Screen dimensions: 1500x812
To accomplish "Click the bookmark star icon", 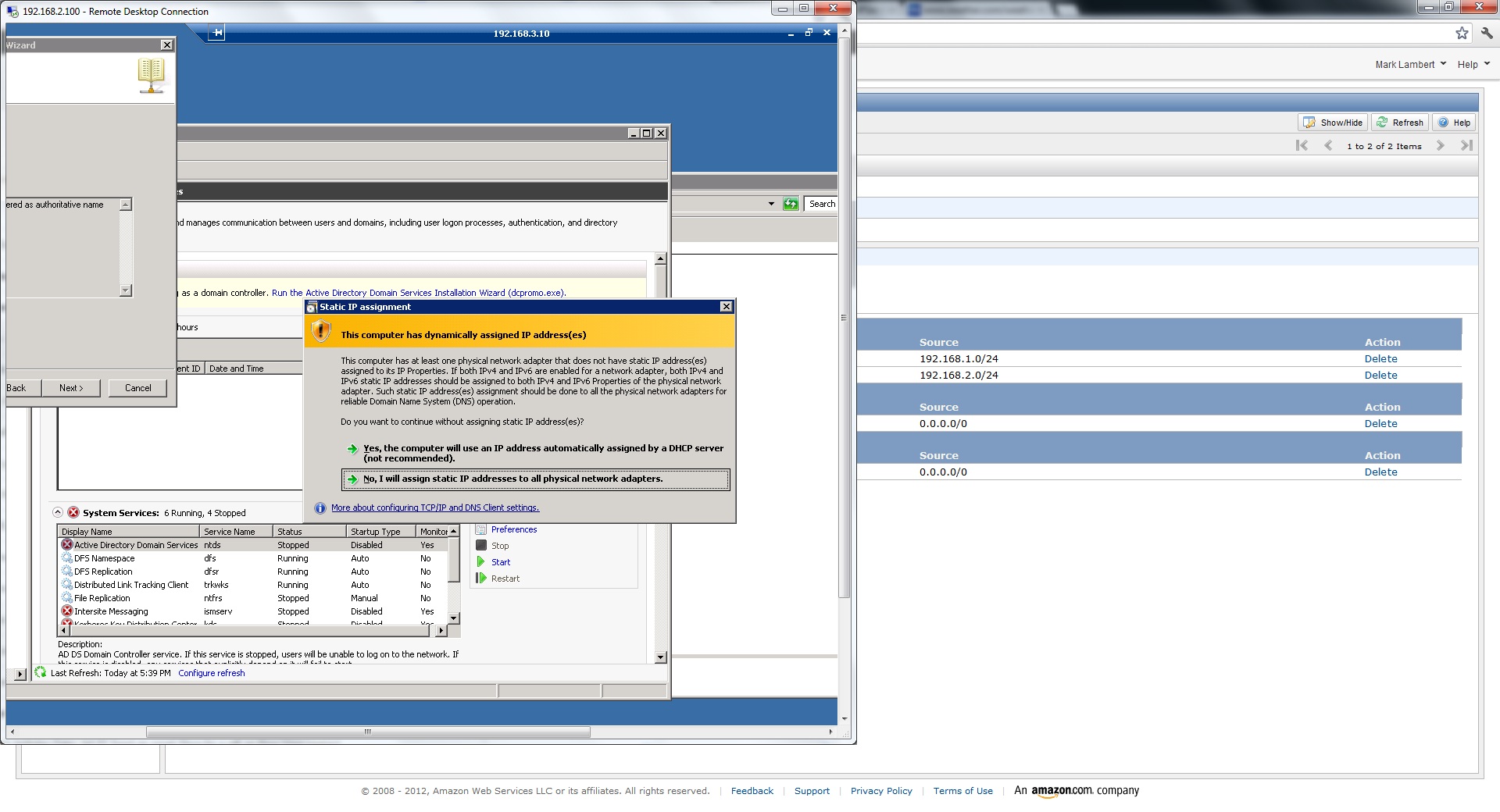I will pos(1462,33).
